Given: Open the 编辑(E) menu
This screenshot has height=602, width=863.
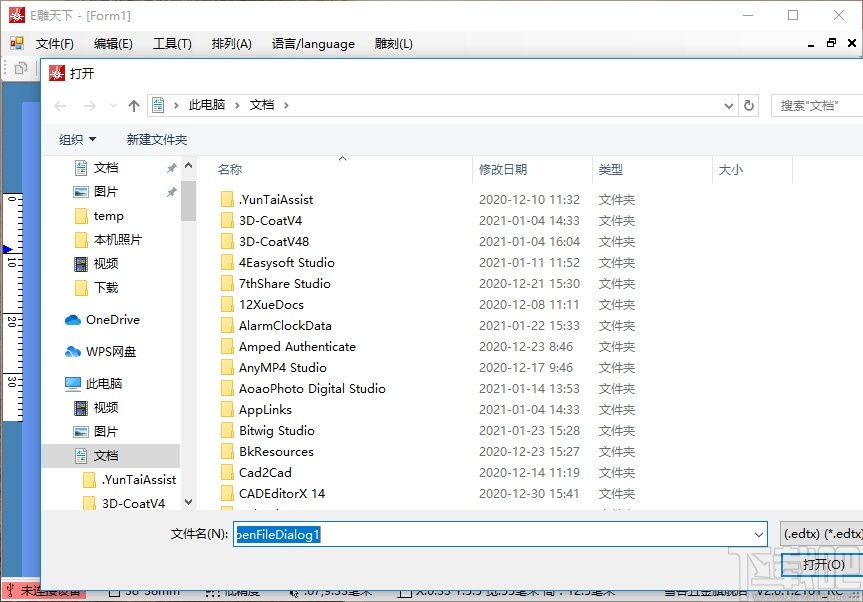Looking at the screenshot, I should coord(113,43).
